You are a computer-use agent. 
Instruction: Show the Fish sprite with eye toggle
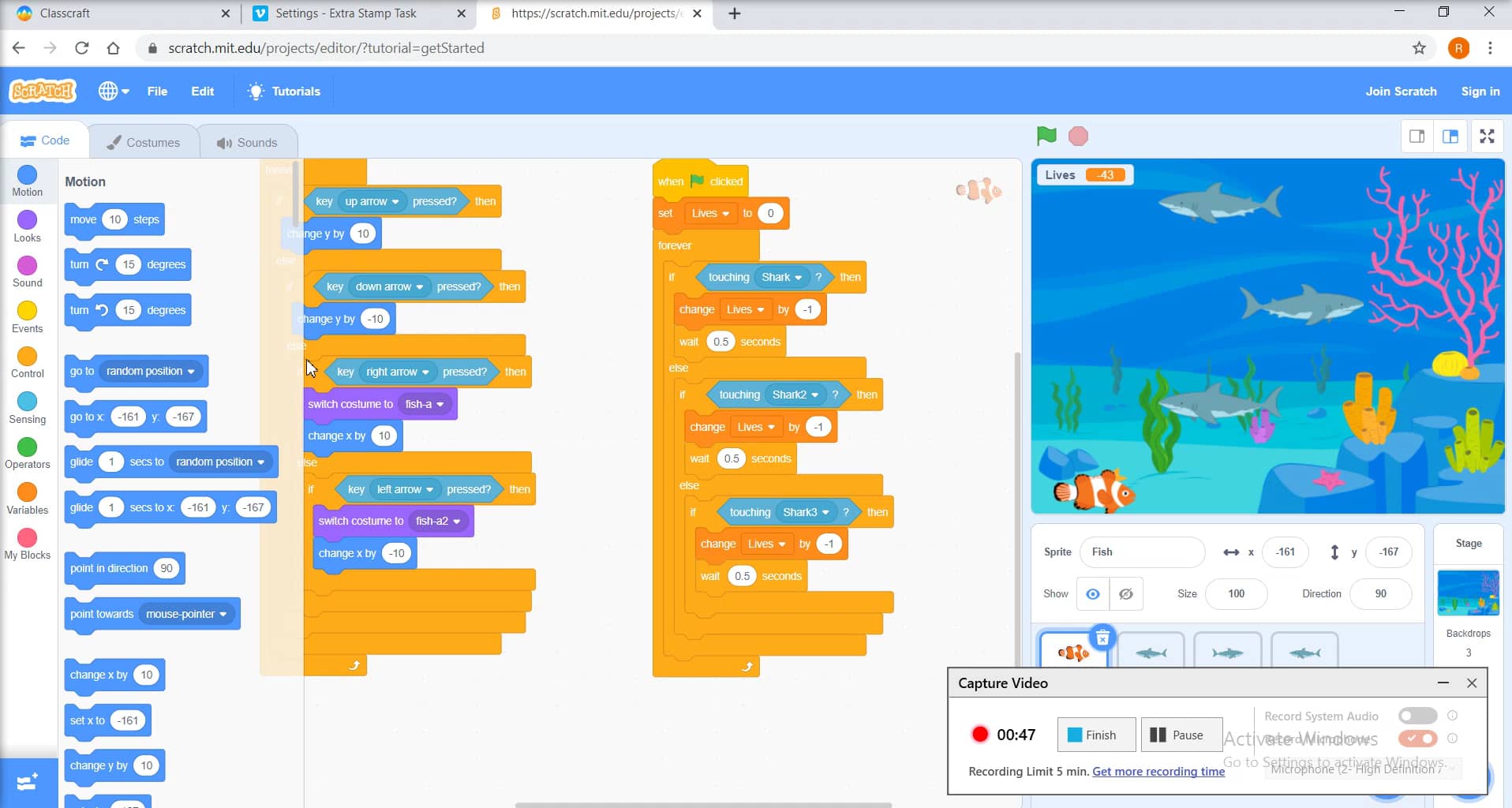point(1093,593)
